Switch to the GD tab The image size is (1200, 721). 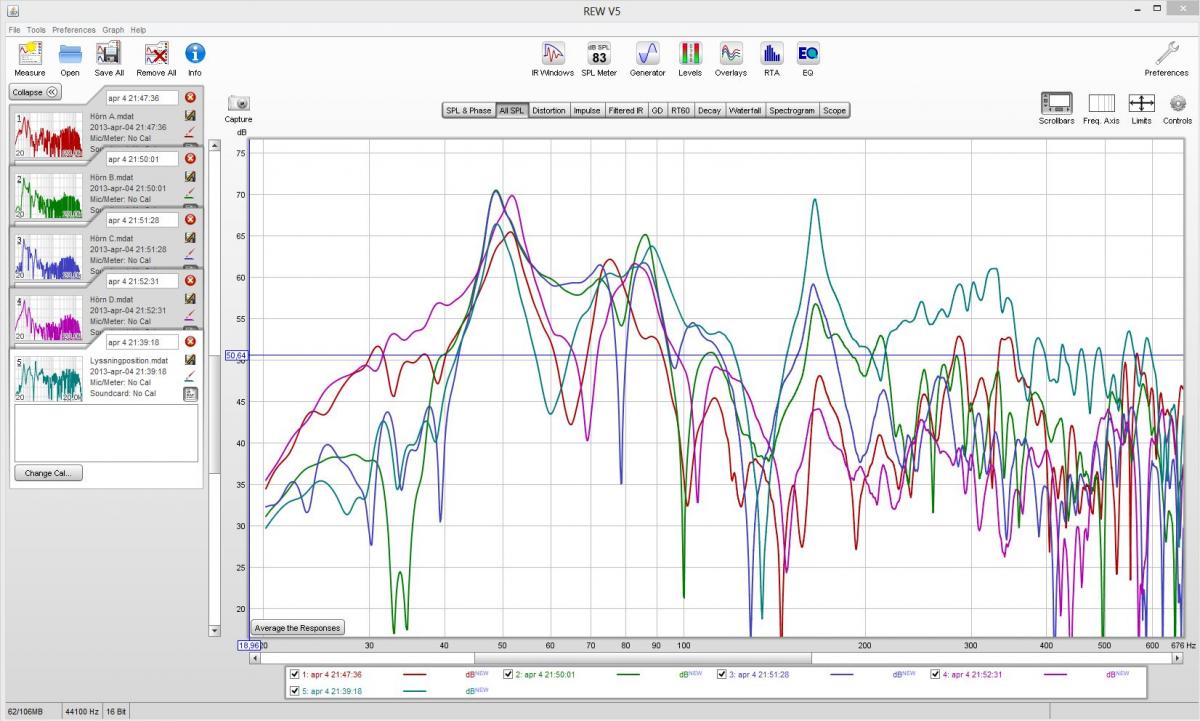(x=657, y=110)
